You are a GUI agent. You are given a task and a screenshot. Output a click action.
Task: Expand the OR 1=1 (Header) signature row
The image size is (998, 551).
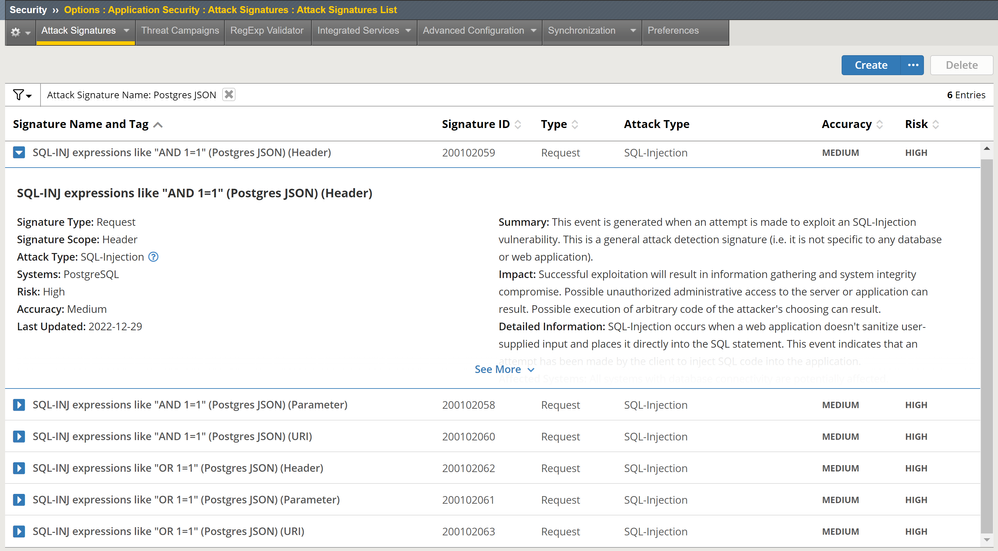[19, 468]
